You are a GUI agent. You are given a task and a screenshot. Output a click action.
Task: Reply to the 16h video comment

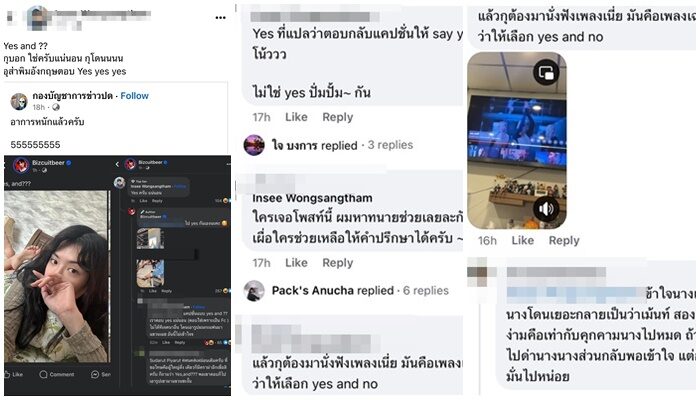click(x=564, y=241)
